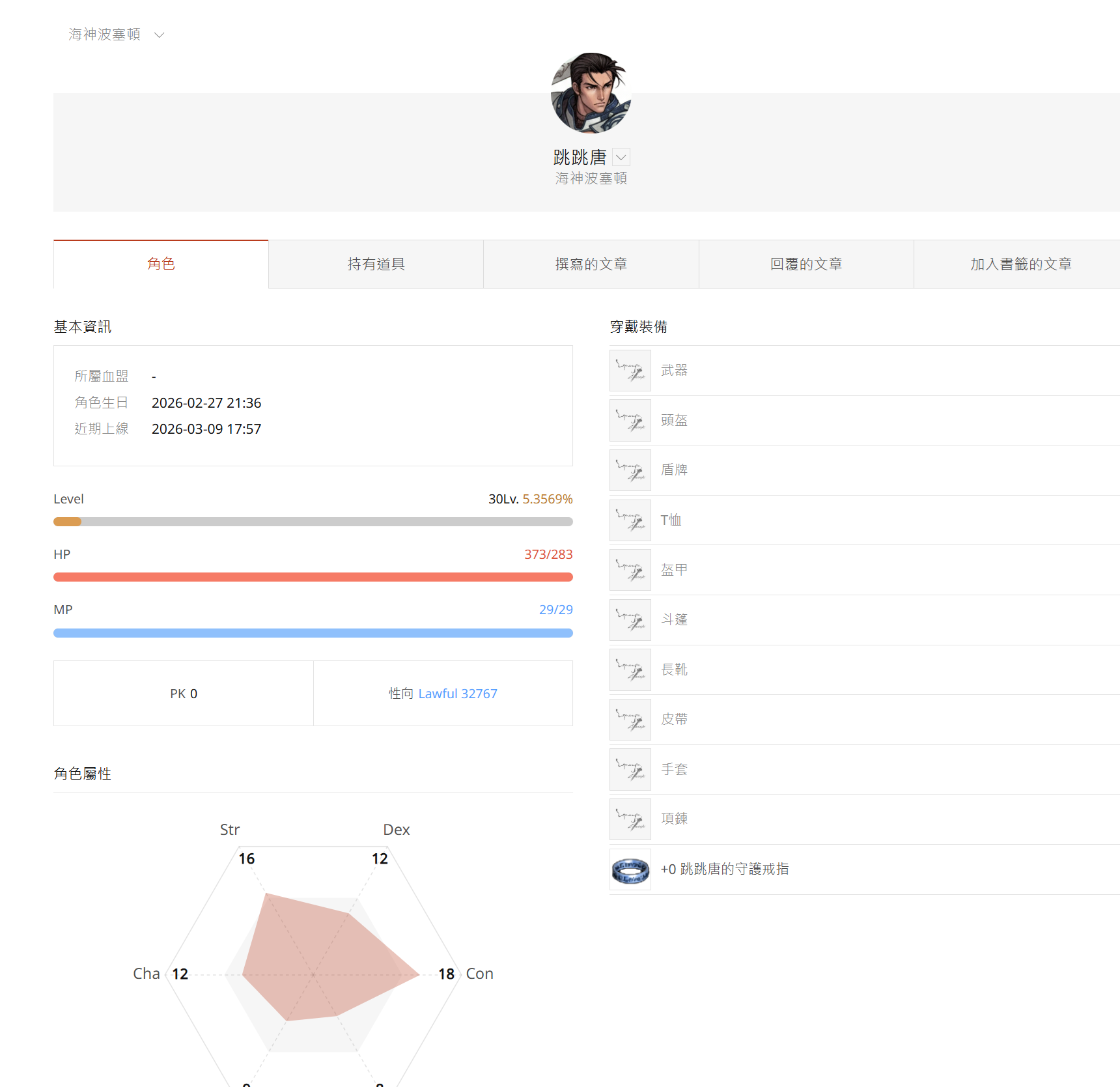Screen dimensions: 1120x1087
Task: Go to the 加入書籤的文章 tab
Action: (x=1020, y=264)
